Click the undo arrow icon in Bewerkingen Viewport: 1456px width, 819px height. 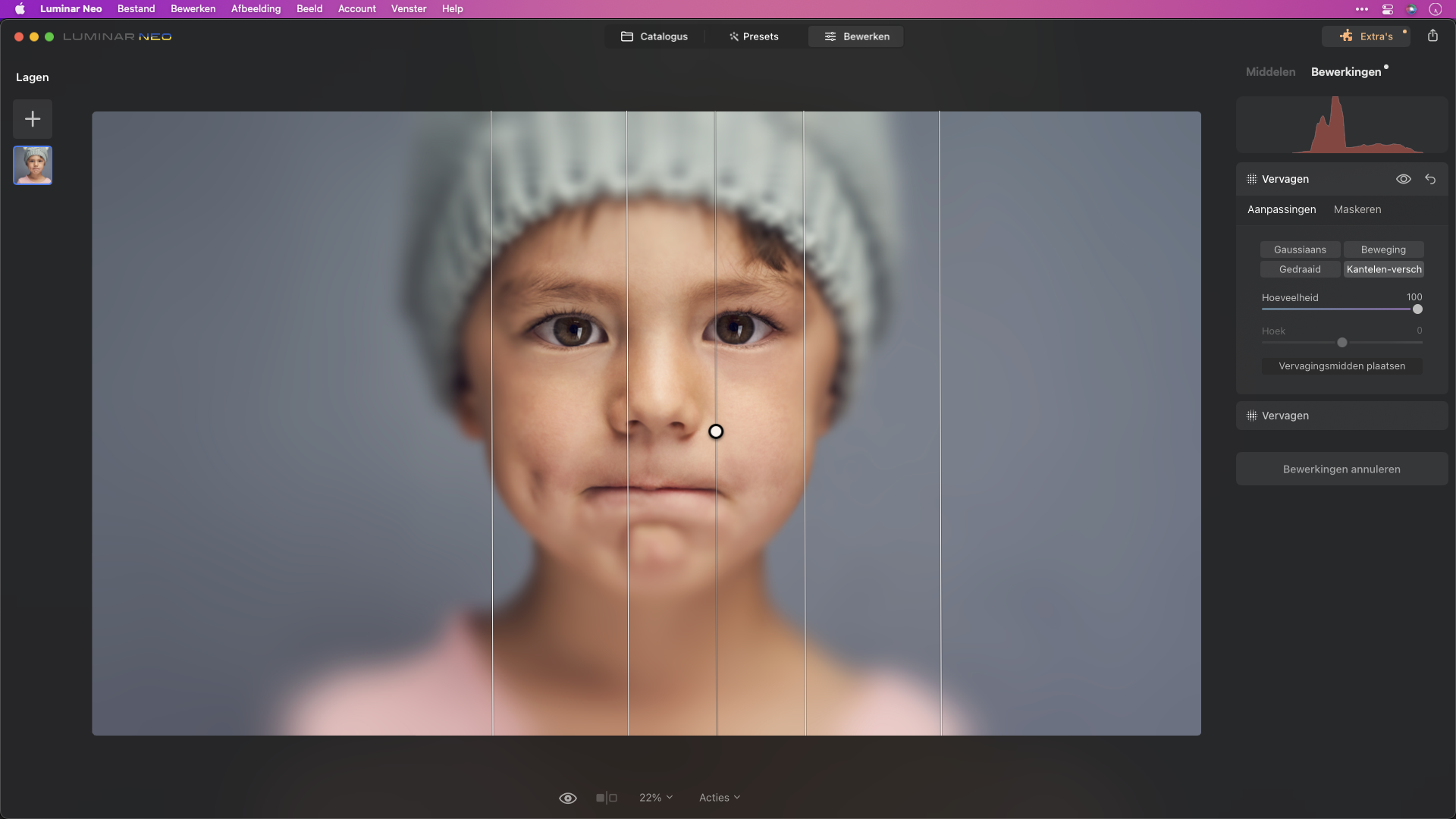[1430, 178]
